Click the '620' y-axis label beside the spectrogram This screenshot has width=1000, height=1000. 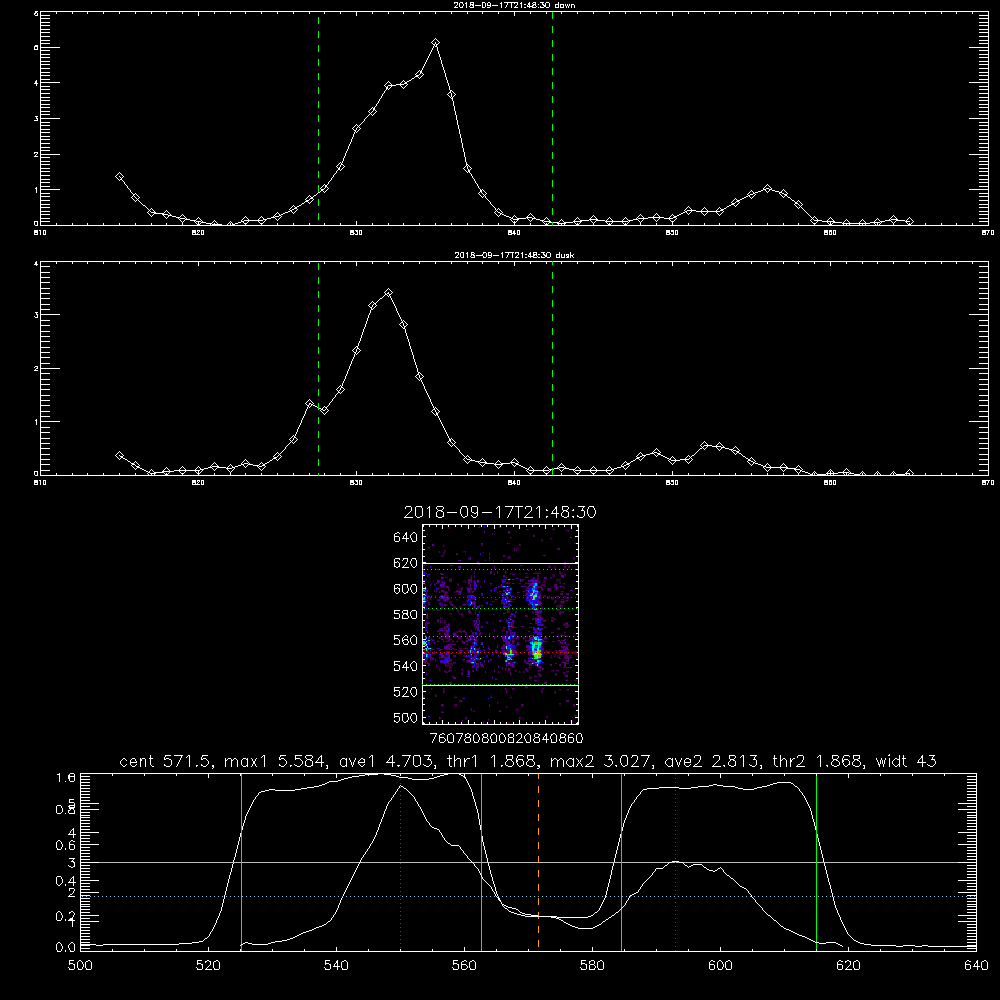point(405,563)
